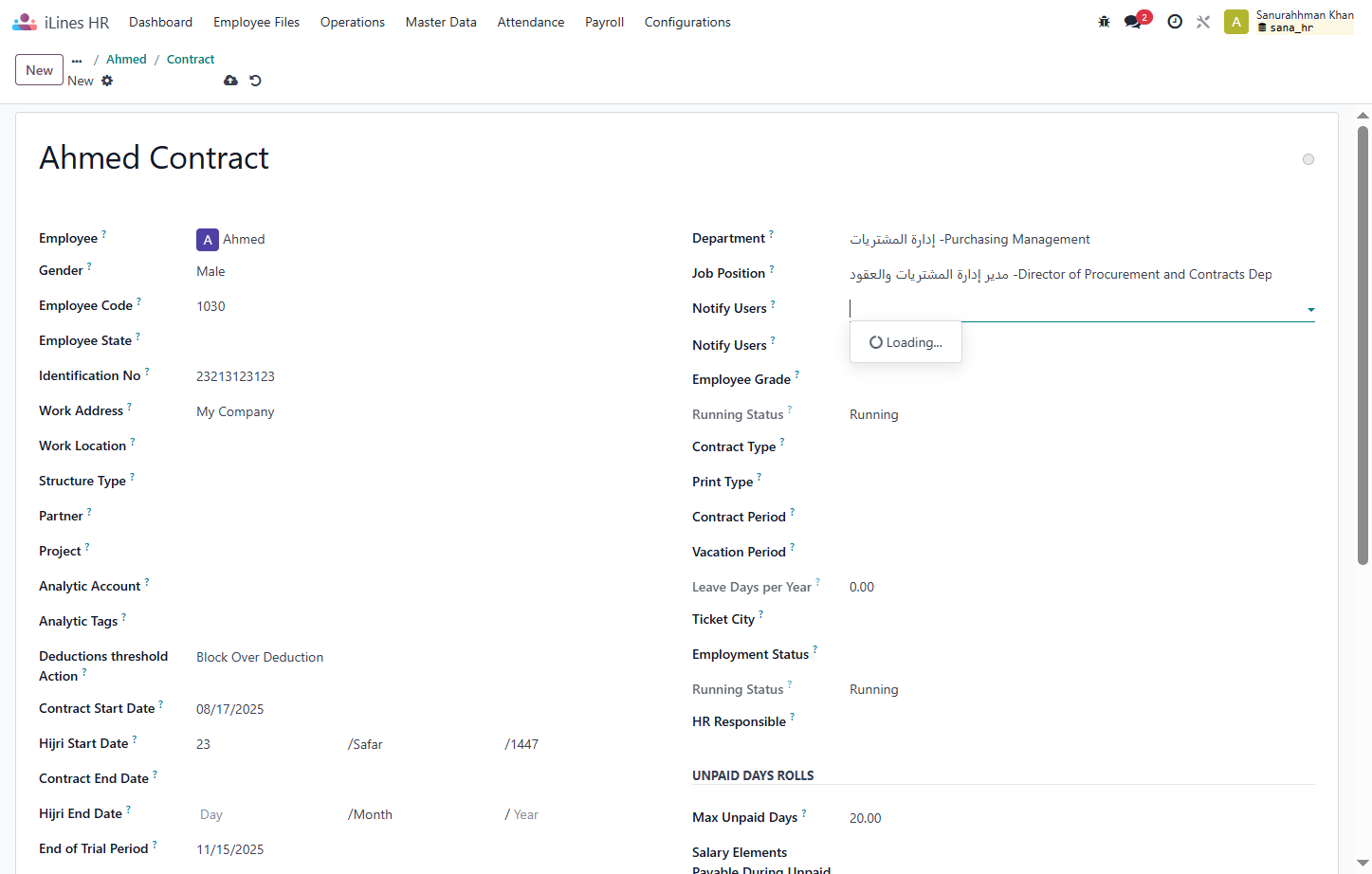Open the gear actions menu beside New
Image resolution: width=1372 pixels, height=874 pixels.
[x=107, y=81]
